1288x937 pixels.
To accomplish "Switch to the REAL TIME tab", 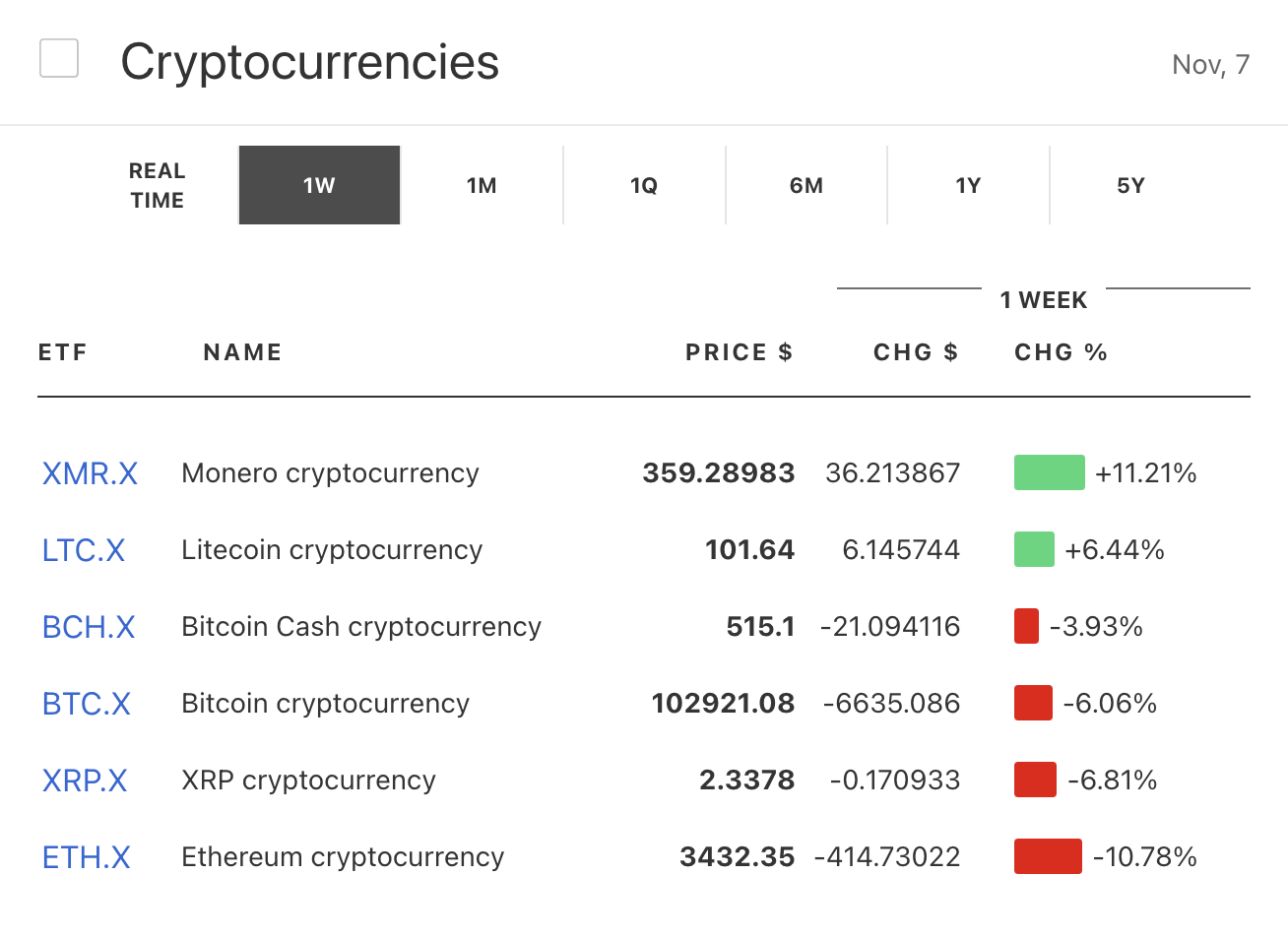I will [158, 186].
